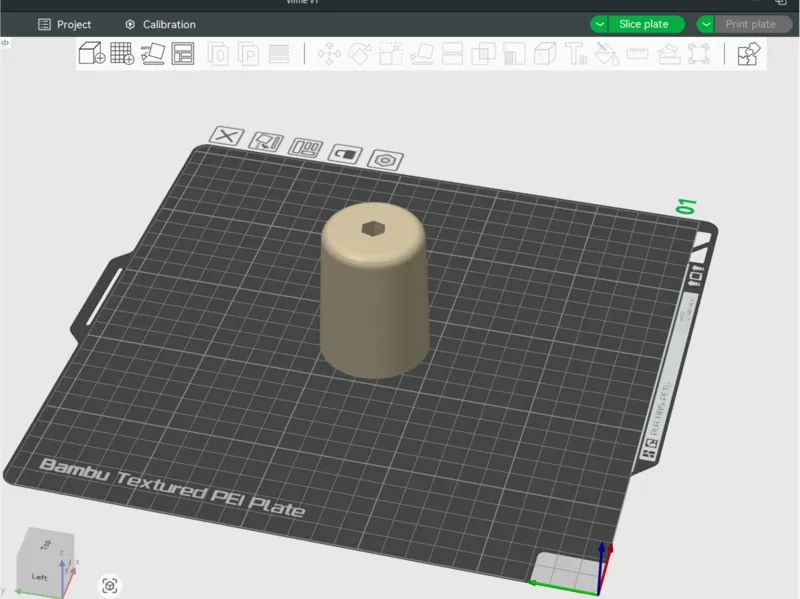Click the Print plate button
The height and width of the screenshot is (599, 800).
point(753,24)
